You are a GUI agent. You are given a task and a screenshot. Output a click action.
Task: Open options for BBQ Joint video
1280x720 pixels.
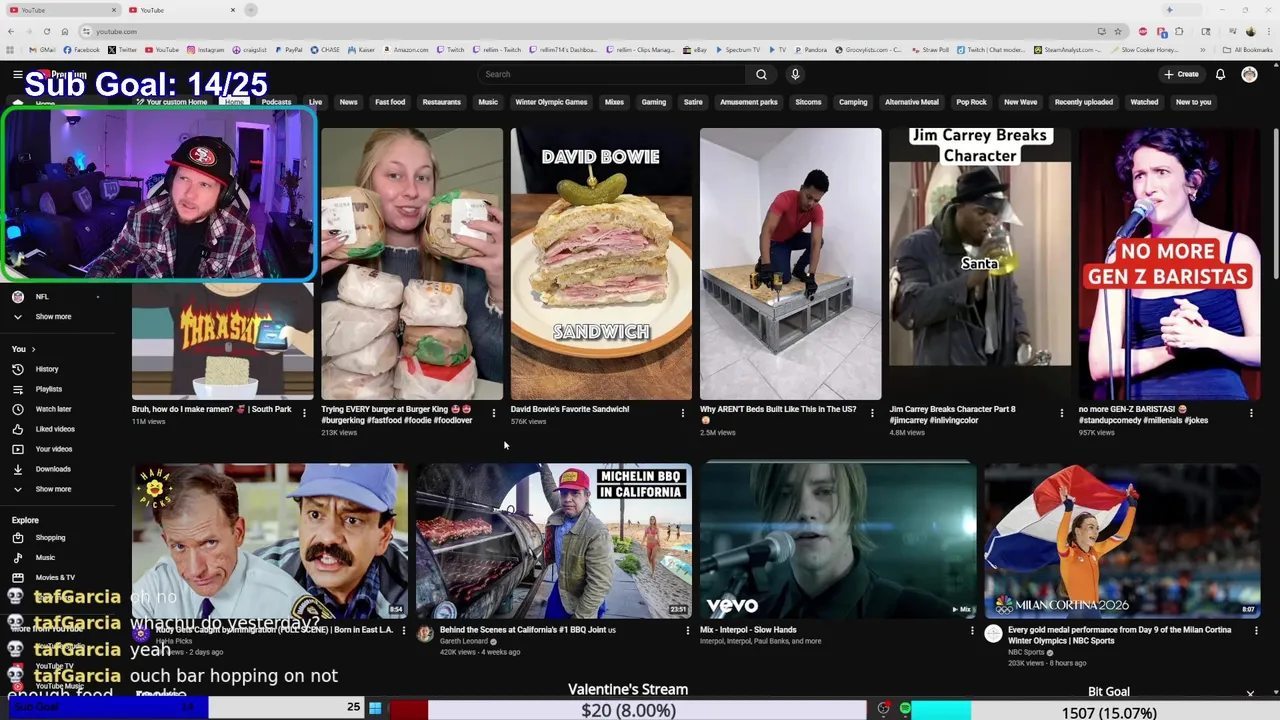(x=687, y=630)
